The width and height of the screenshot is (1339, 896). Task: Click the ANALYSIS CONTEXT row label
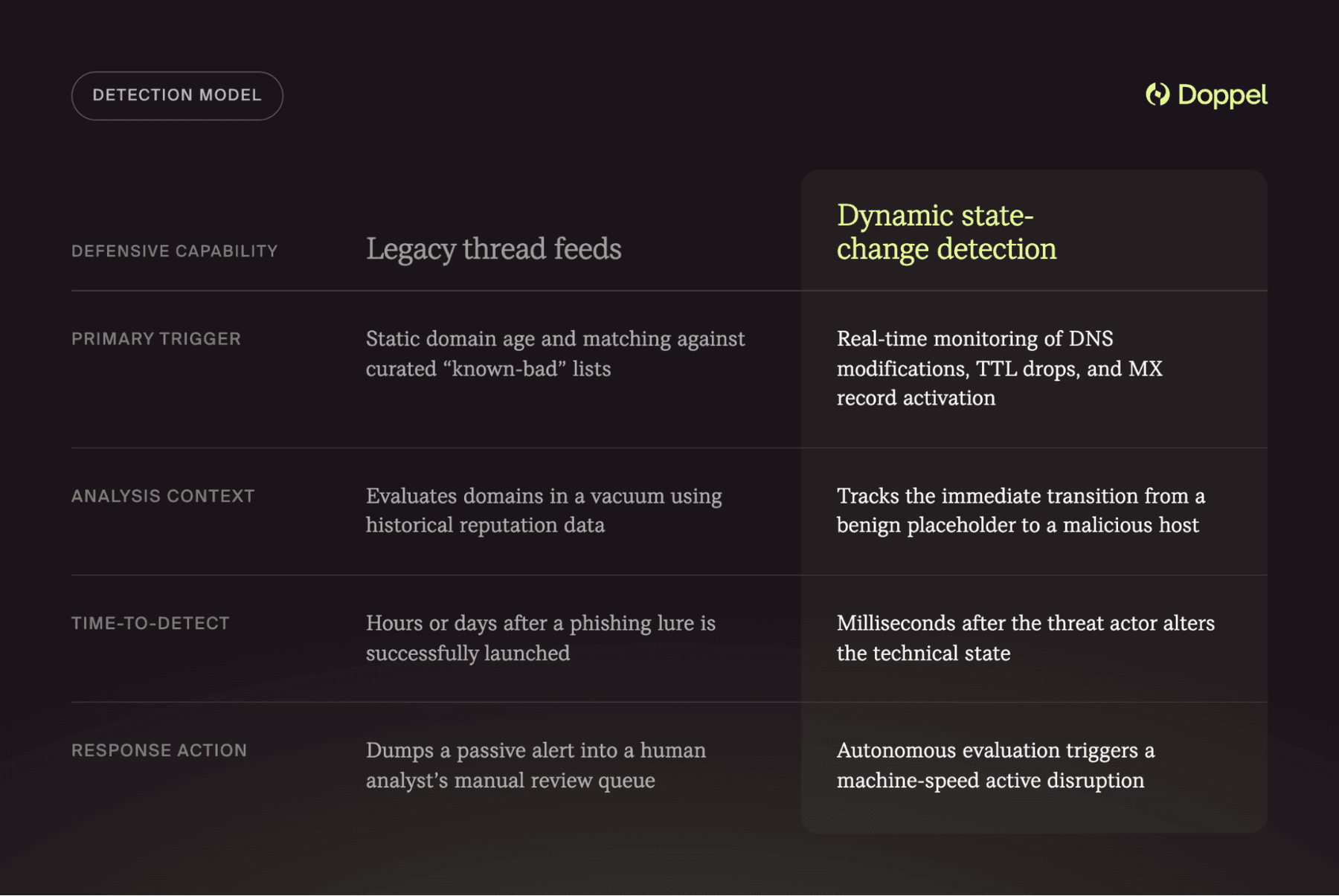point(163,496)
